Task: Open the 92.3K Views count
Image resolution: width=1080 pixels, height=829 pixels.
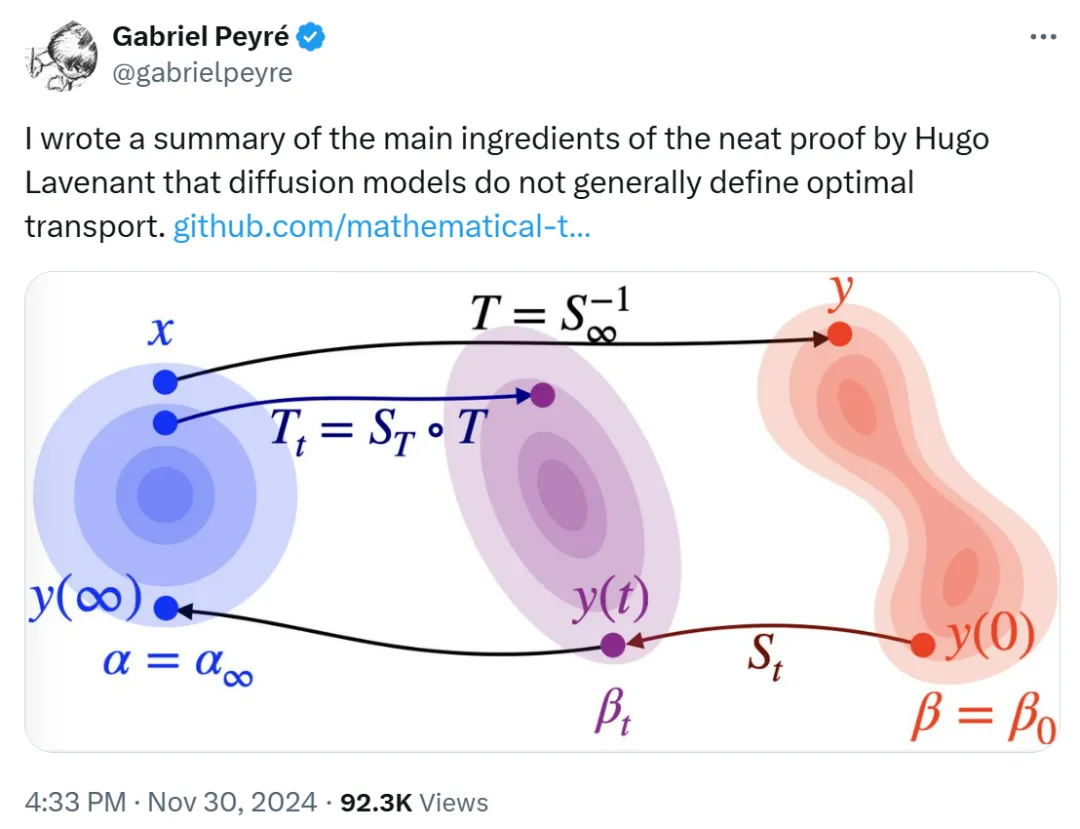Action: (414, 802)
